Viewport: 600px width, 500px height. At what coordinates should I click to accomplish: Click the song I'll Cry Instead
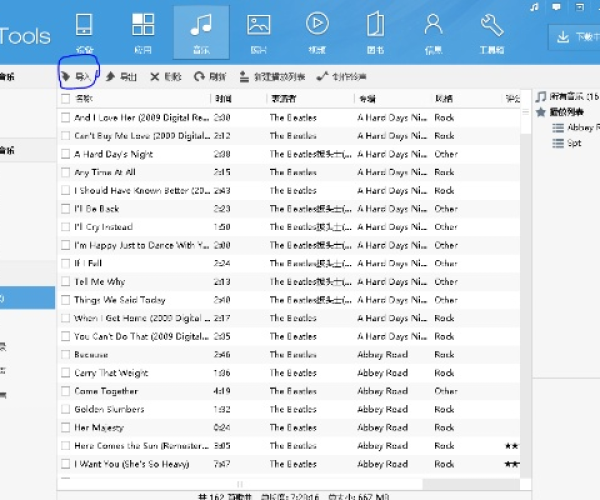point(103,227)
